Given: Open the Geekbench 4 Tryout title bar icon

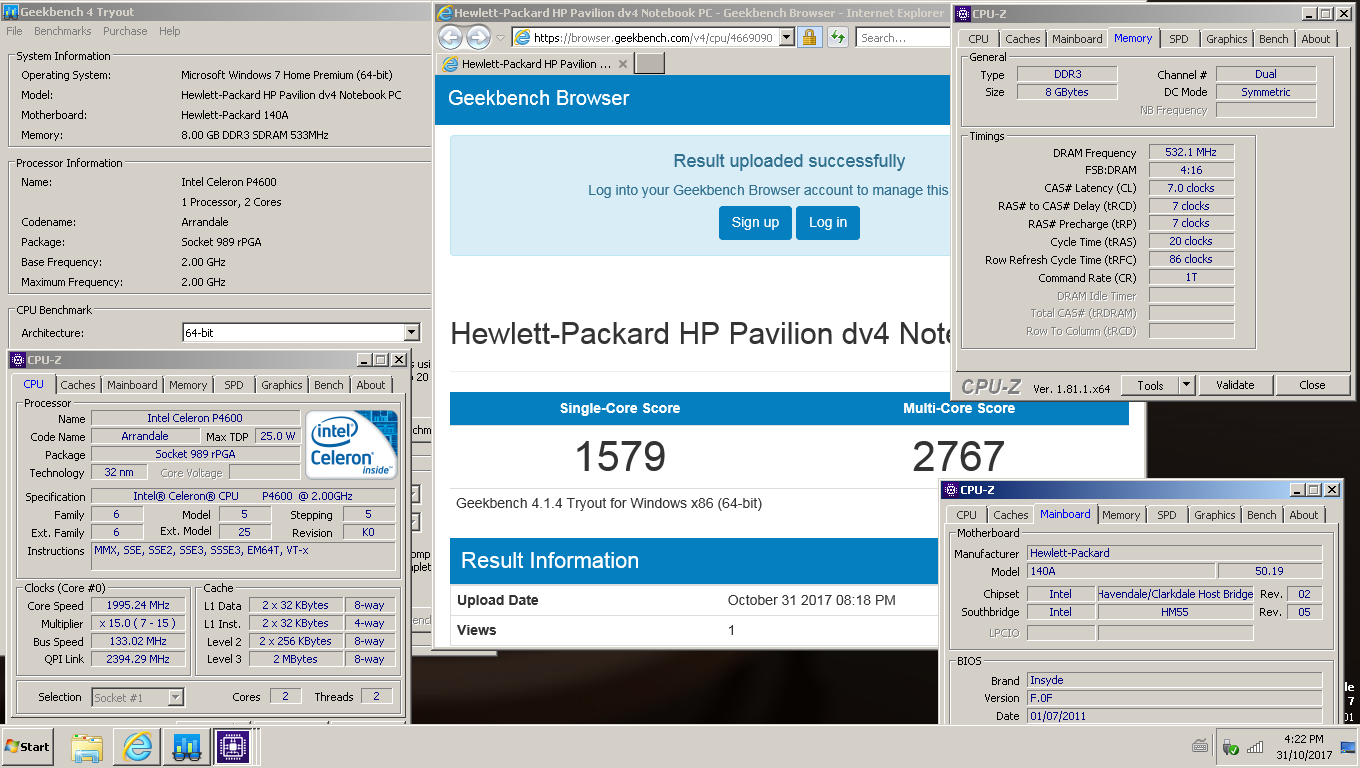Looking at the screenshot, I should coord(12,12).
